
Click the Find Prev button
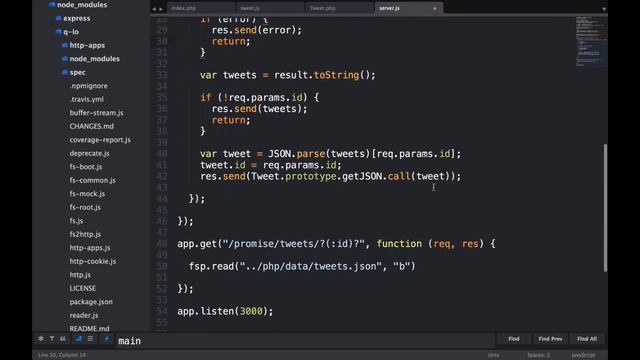click(x=550, y=339)
